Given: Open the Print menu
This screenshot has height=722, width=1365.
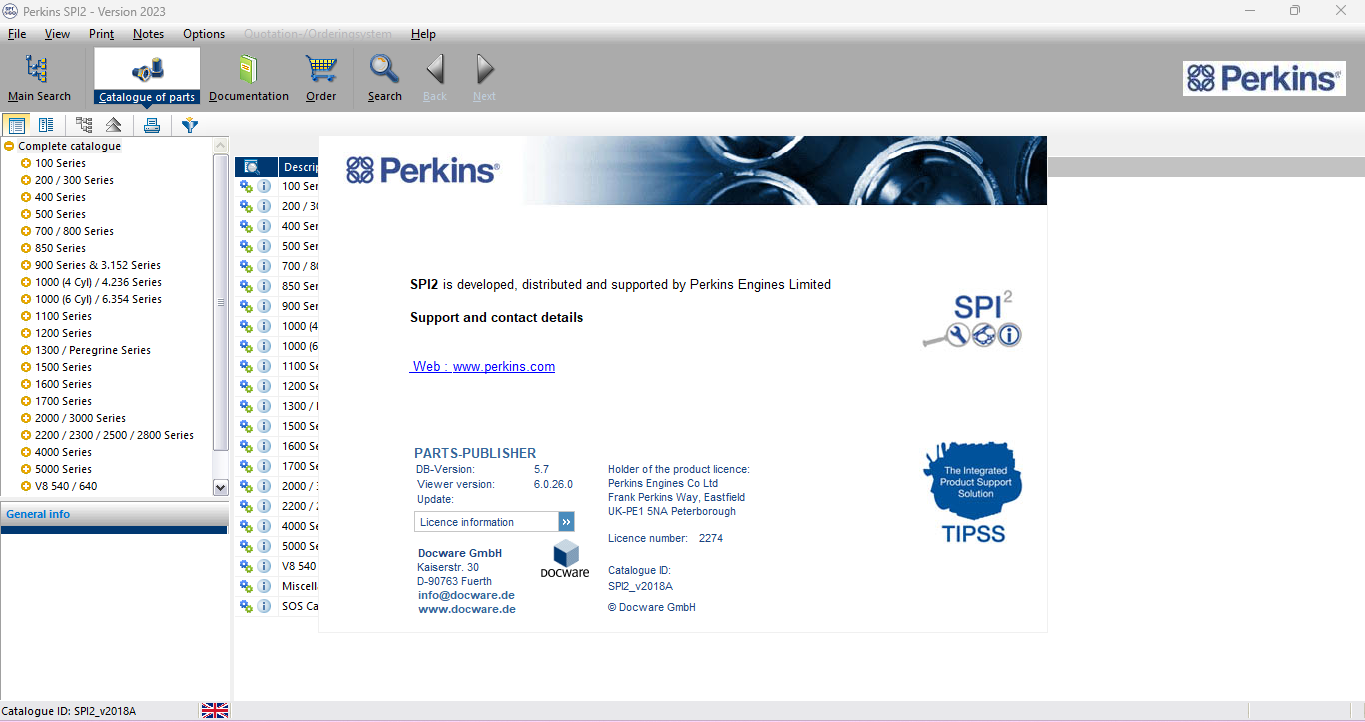Looking at the screenshot, I should 102,34.
